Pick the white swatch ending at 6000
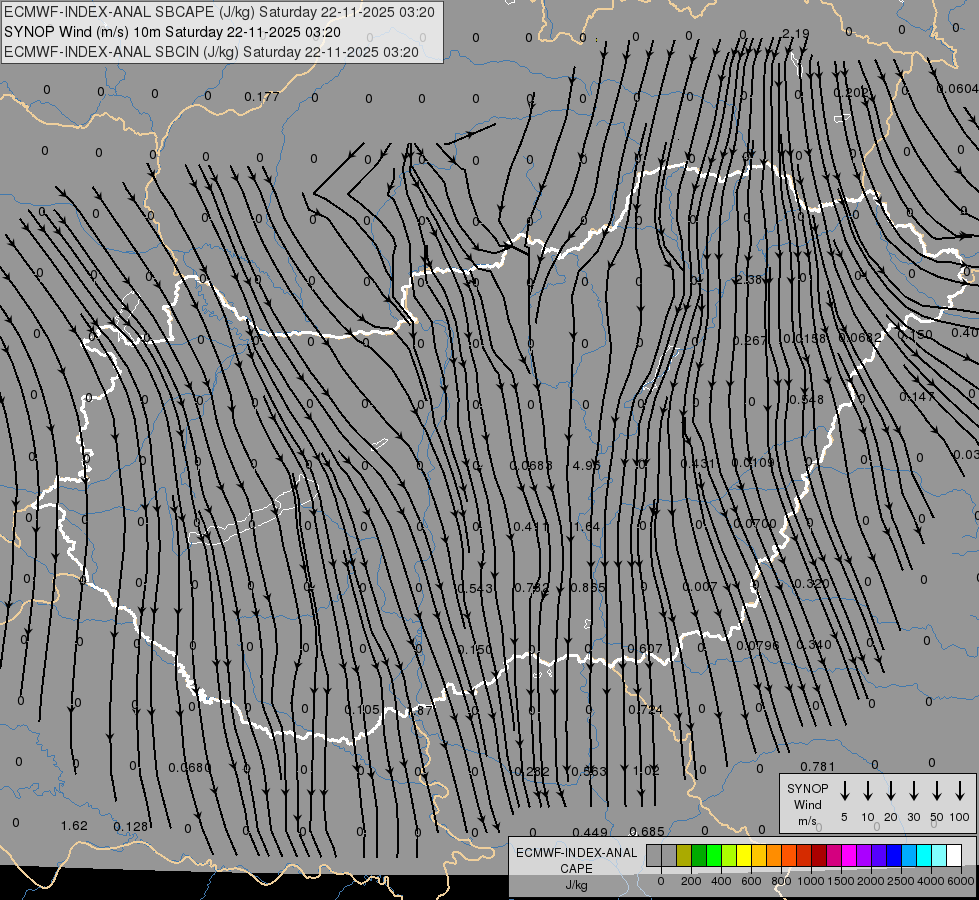979x900 pixels. 953,855
